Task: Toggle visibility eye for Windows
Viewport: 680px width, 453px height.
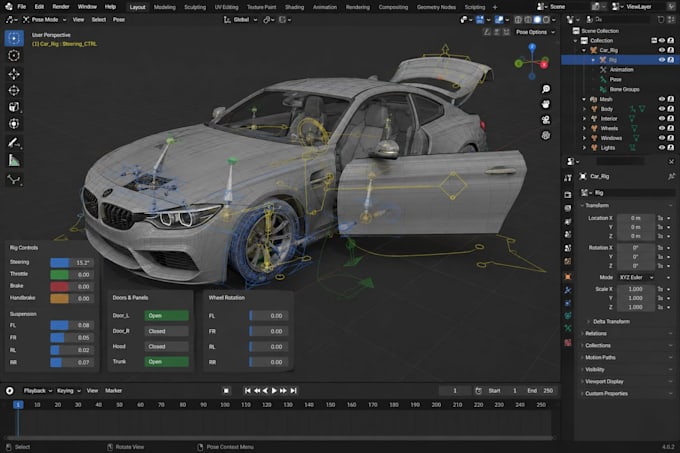Action: (662, 138)
